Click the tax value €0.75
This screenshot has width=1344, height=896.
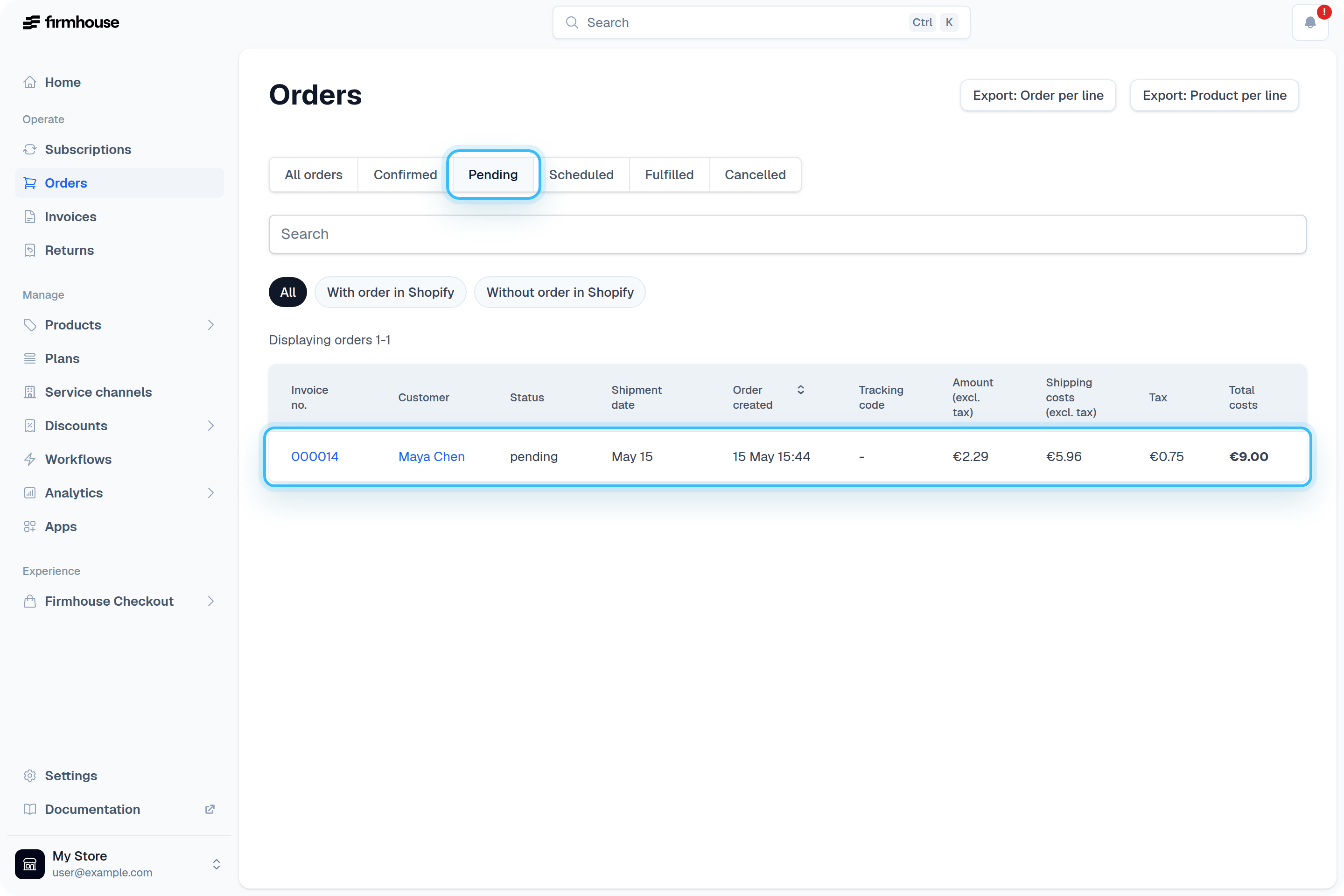(x=1166, y=456)
